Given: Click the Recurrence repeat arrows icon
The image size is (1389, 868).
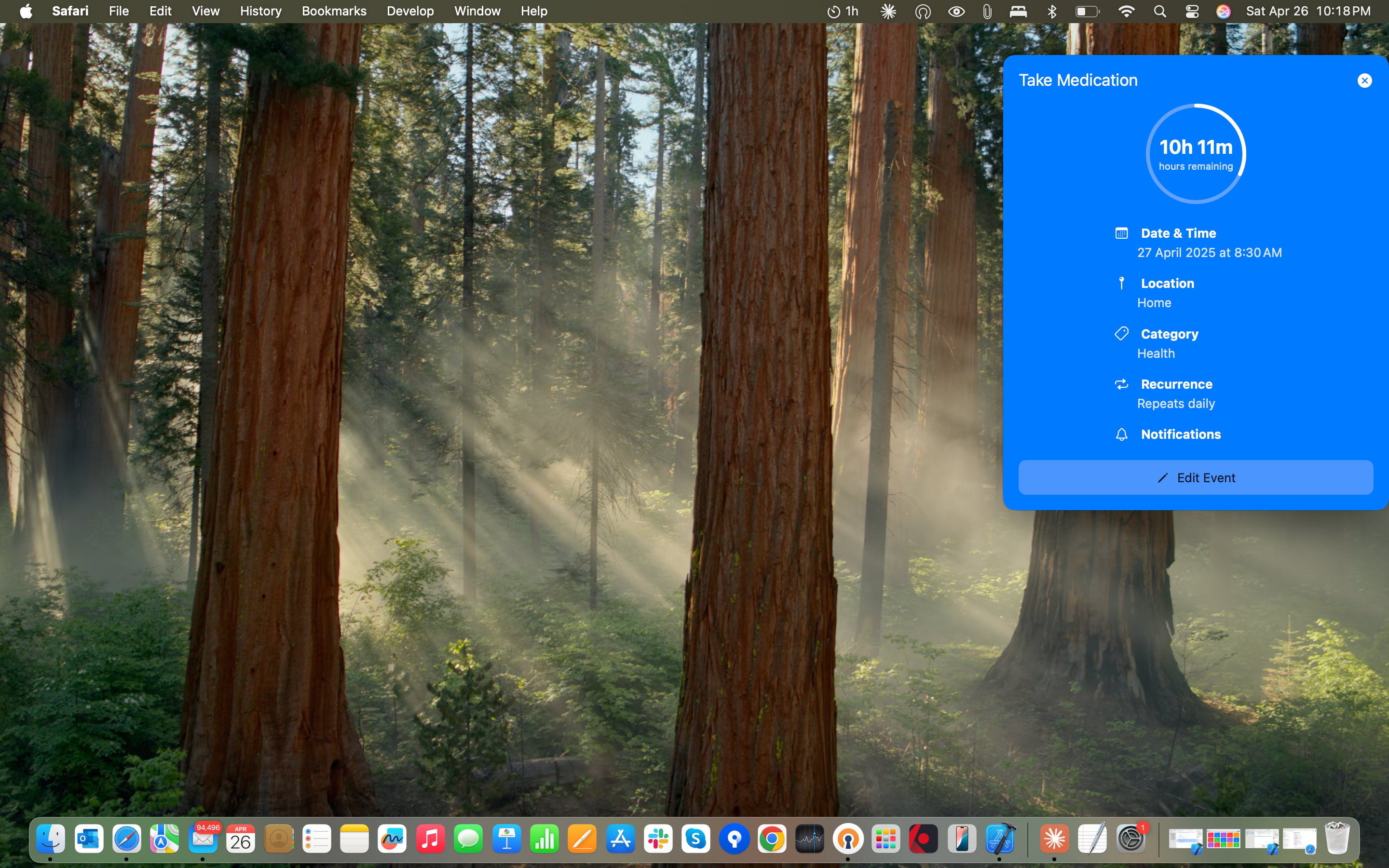Looking at the screenshot, I should pyautogui.click(x=1121, y=384).
